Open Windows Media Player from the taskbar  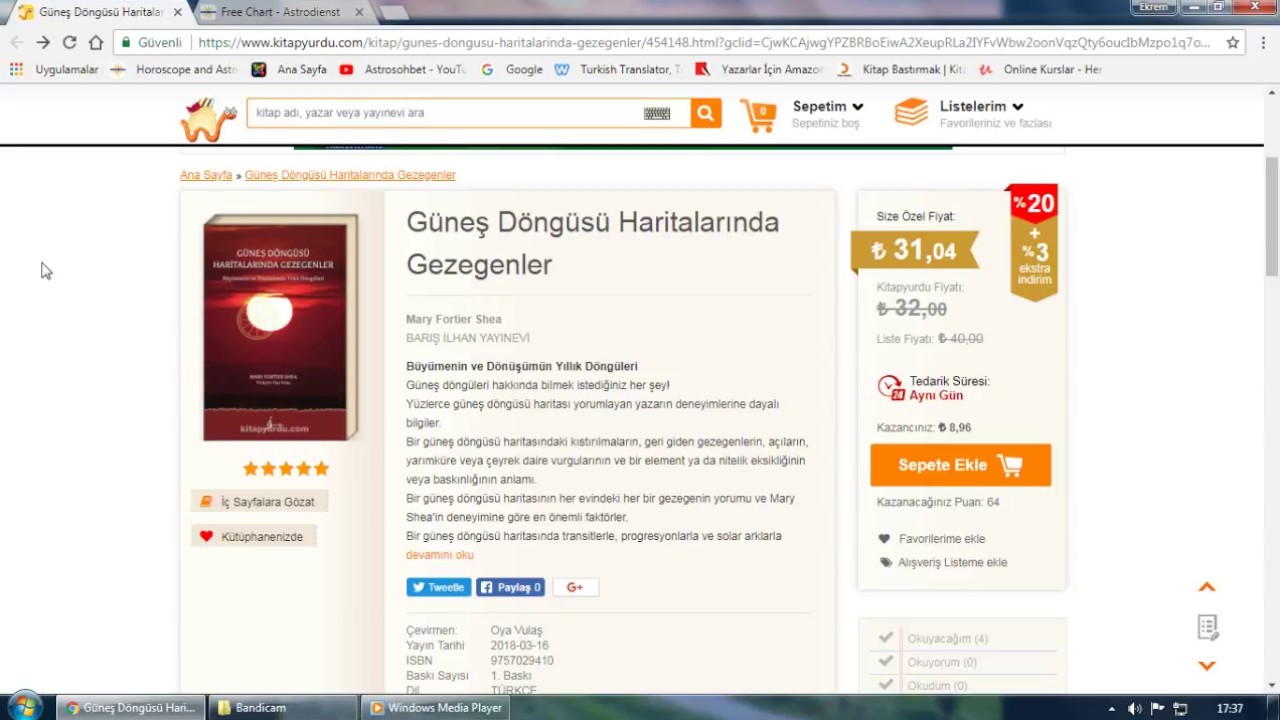tap(436, 707)
